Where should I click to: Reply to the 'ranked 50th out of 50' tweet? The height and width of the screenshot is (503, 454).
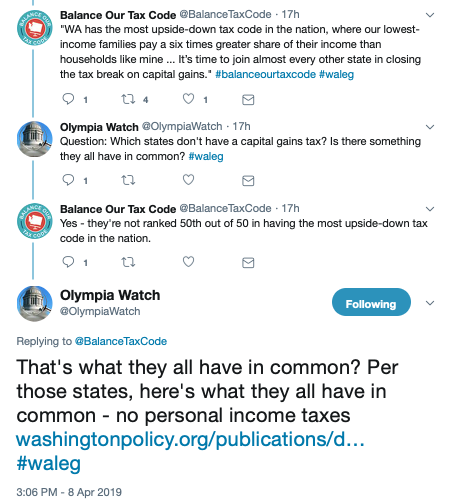[x=68, y=262]
